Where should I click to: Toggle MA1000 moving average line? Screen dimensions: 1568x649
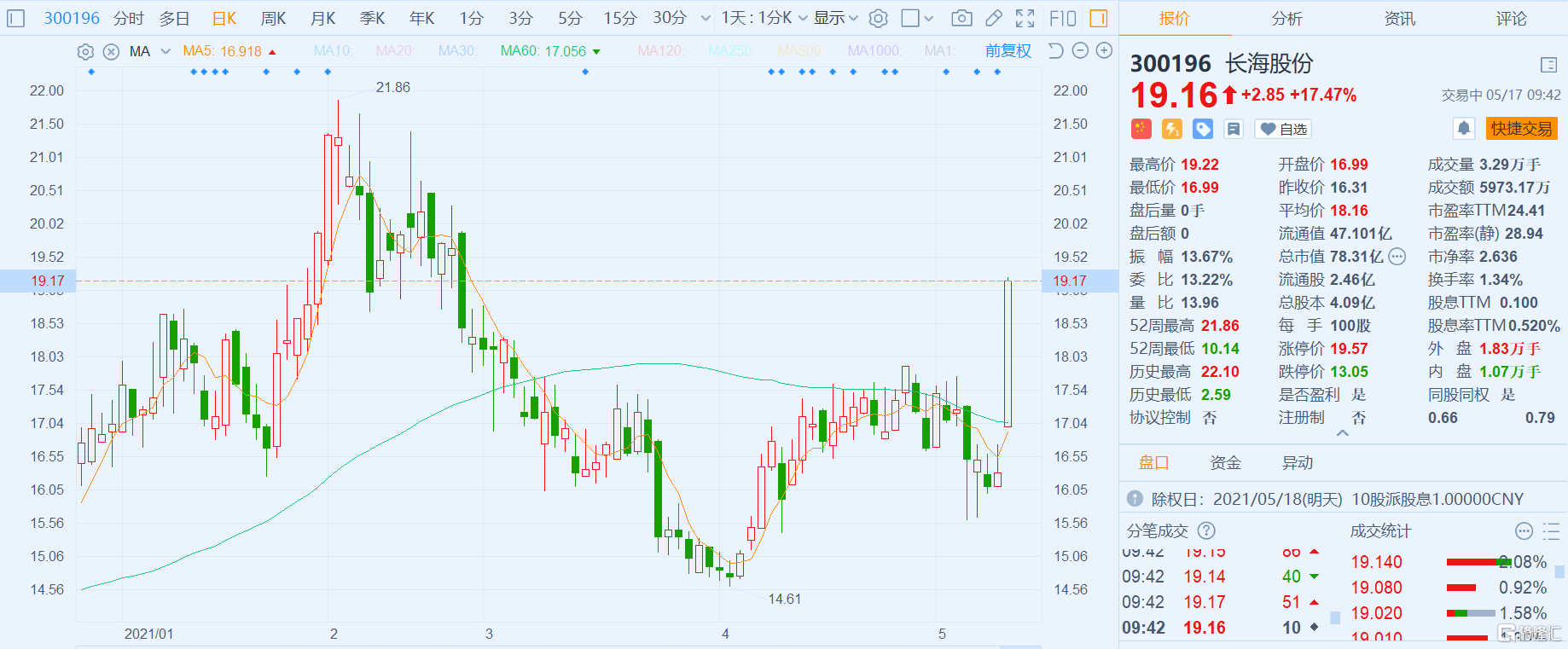coord(874,51)
